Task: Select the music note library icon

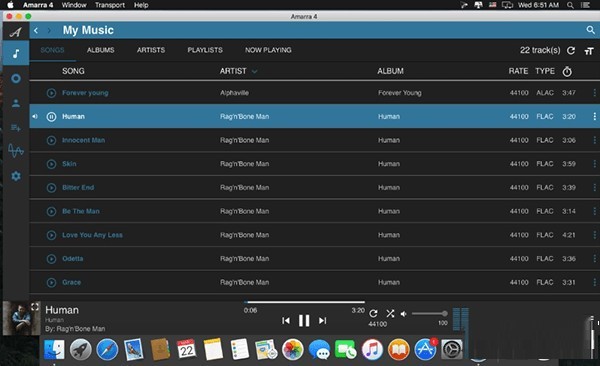Action: [16, 54]
